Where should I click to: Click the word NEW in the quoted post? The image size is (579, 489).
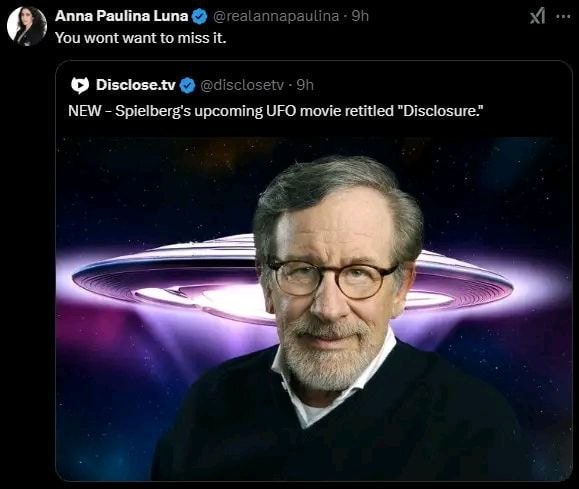tap(85, 111)
